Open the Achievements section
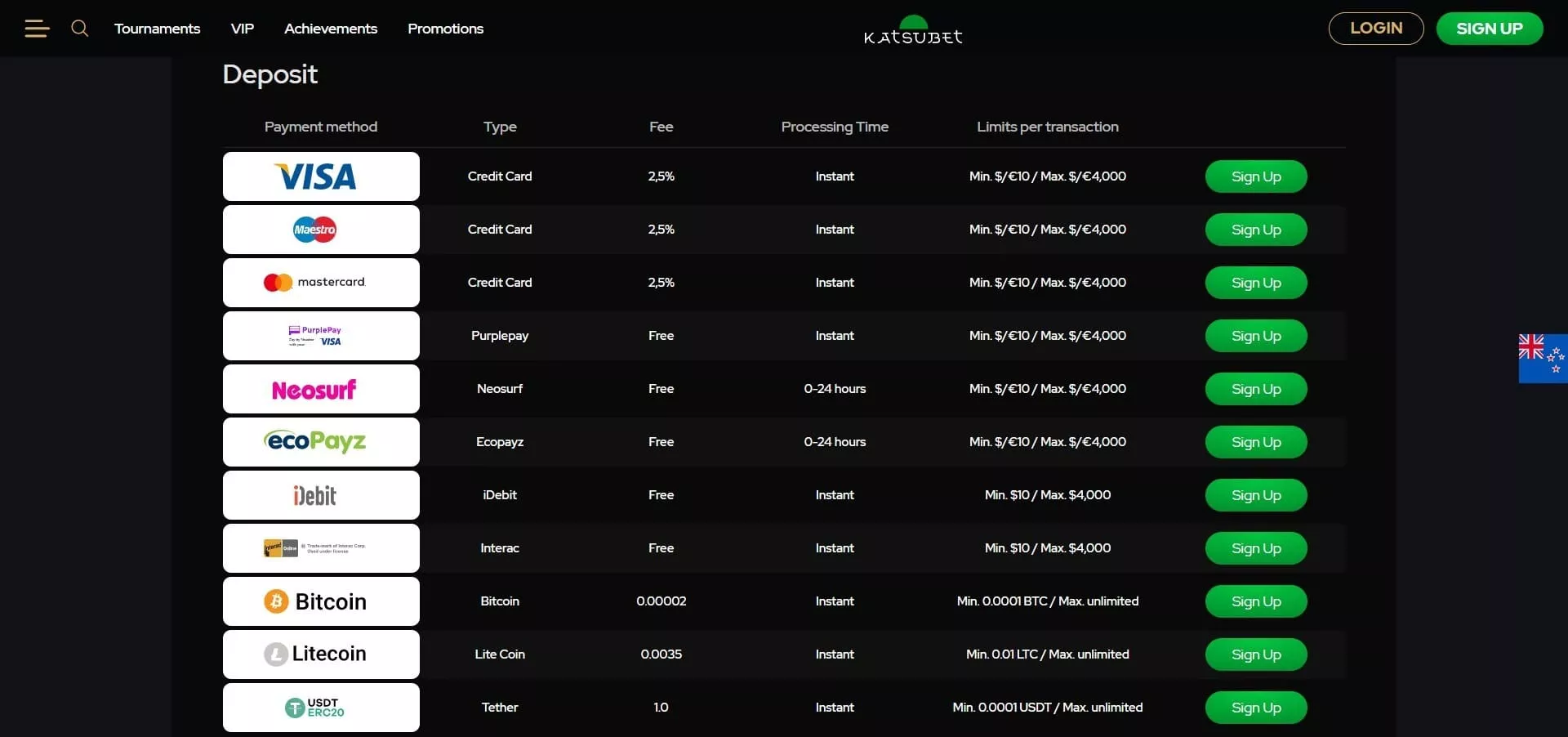Screen dimensions: 1568x737 [x=331, y=29]
